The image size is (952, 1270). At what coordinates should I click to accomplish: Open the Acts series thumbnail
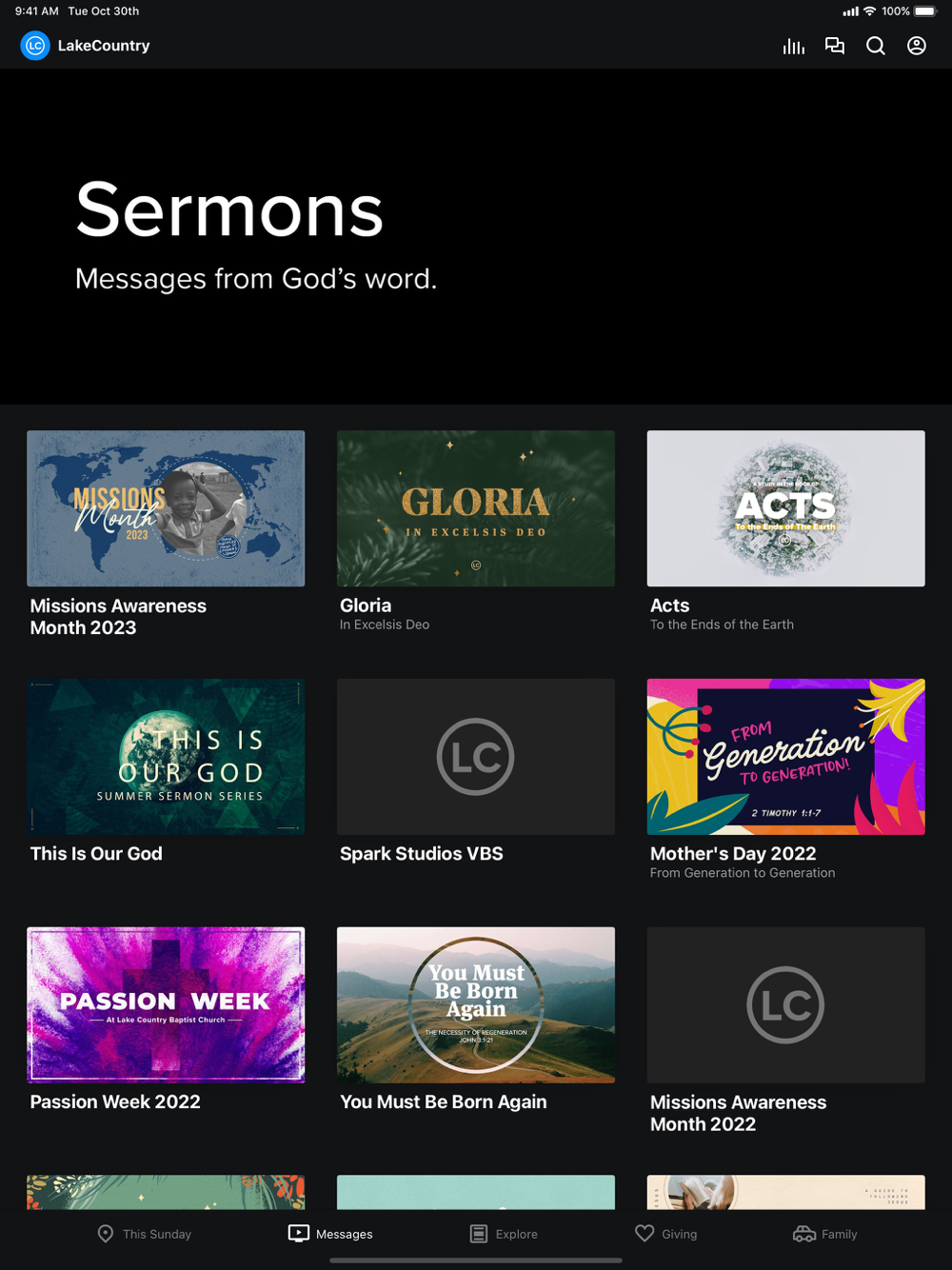[x=786, y=508]
